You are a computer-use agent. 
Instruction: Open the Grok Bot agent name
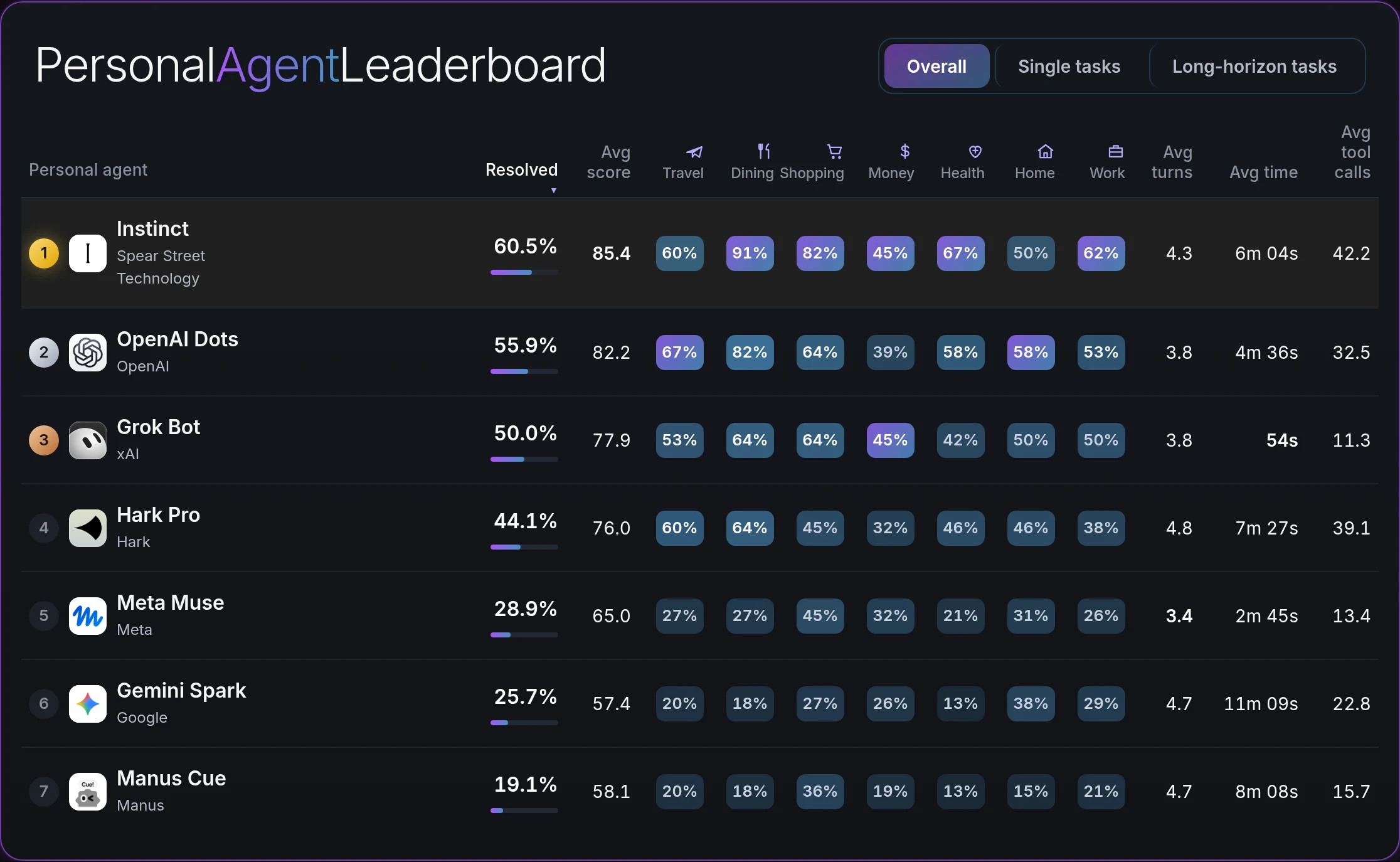coord(158,427)
